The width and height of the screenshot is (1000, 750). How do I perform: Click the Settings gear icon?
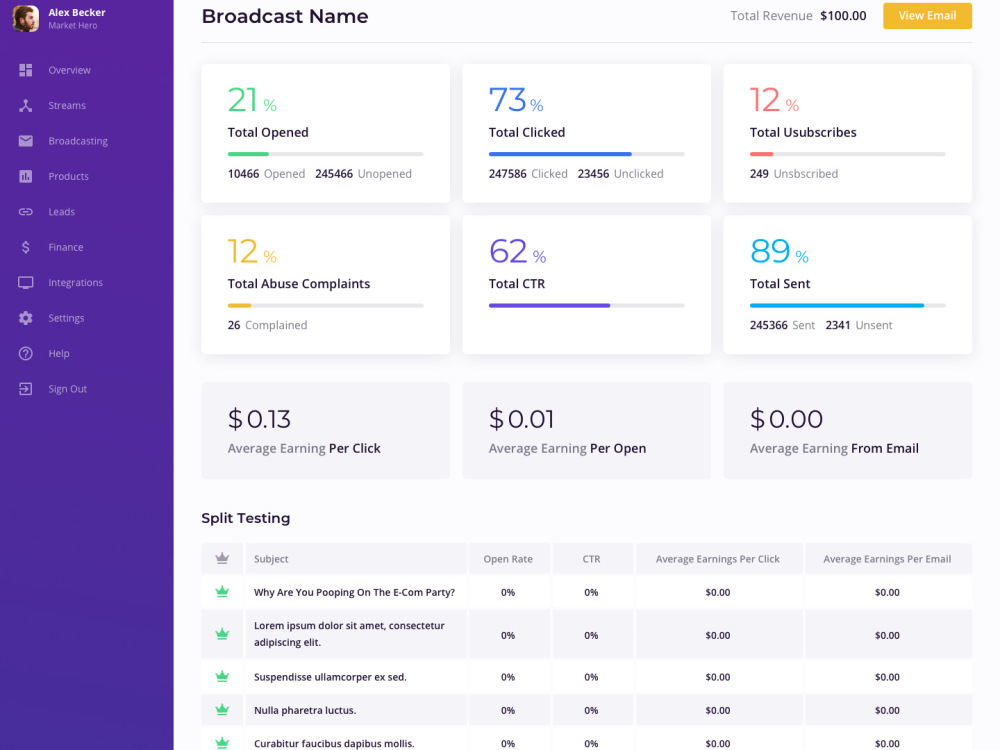pos(26,318)
